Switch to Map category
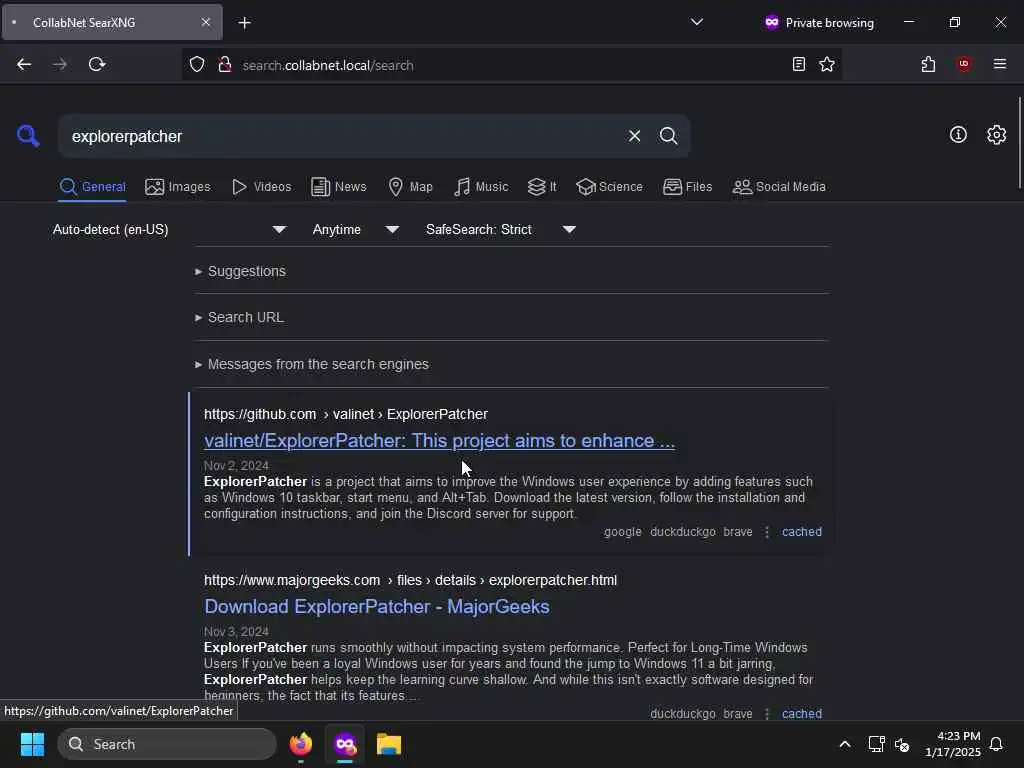The image size is (1024, 768). [410, 187]
